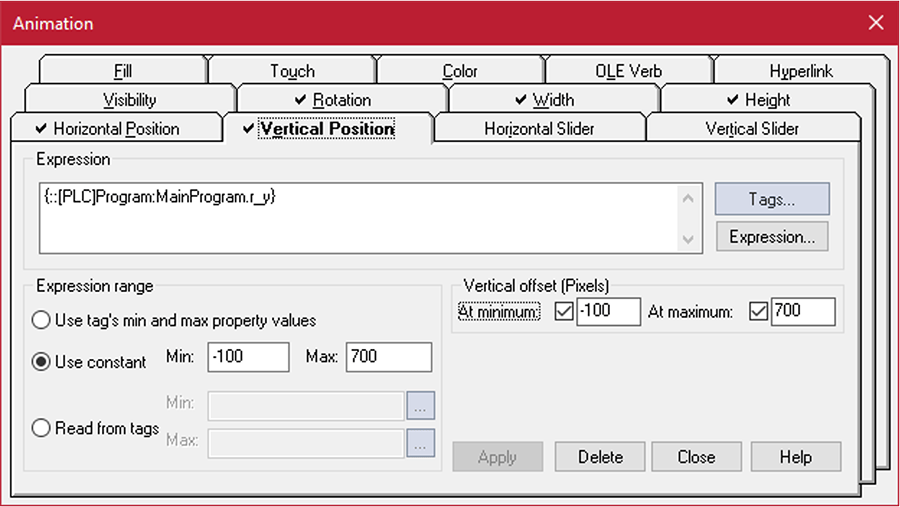Click the expression box scroll up arrow
900x507 pixels.
(688, 199)
